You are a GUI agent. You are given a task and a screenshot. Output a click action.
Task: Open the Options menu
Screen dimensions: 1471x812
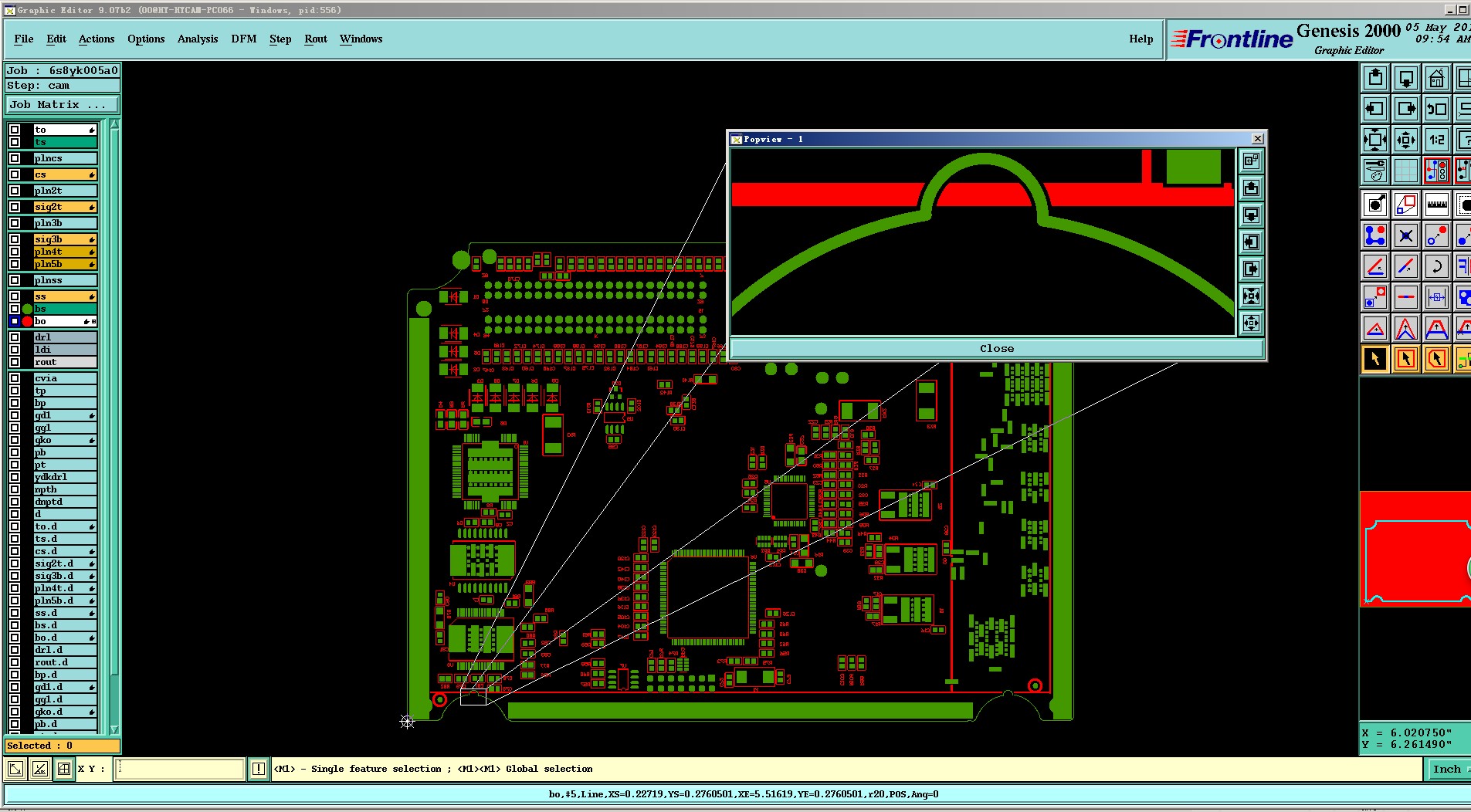click(x=146, y=39)
